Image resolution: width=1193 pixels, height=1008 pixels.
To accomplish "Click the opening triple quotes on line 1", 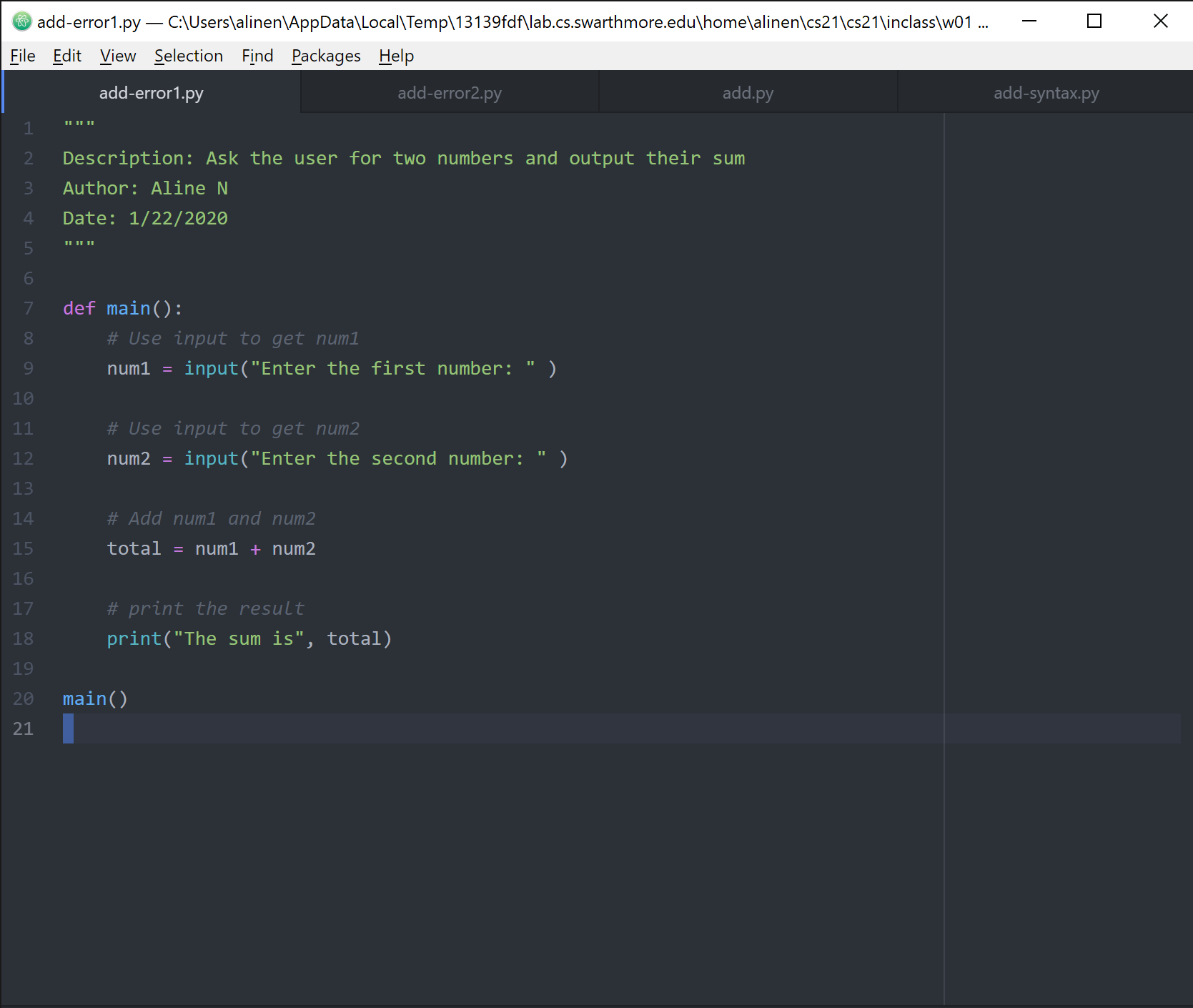I will [x=79, y=124].
